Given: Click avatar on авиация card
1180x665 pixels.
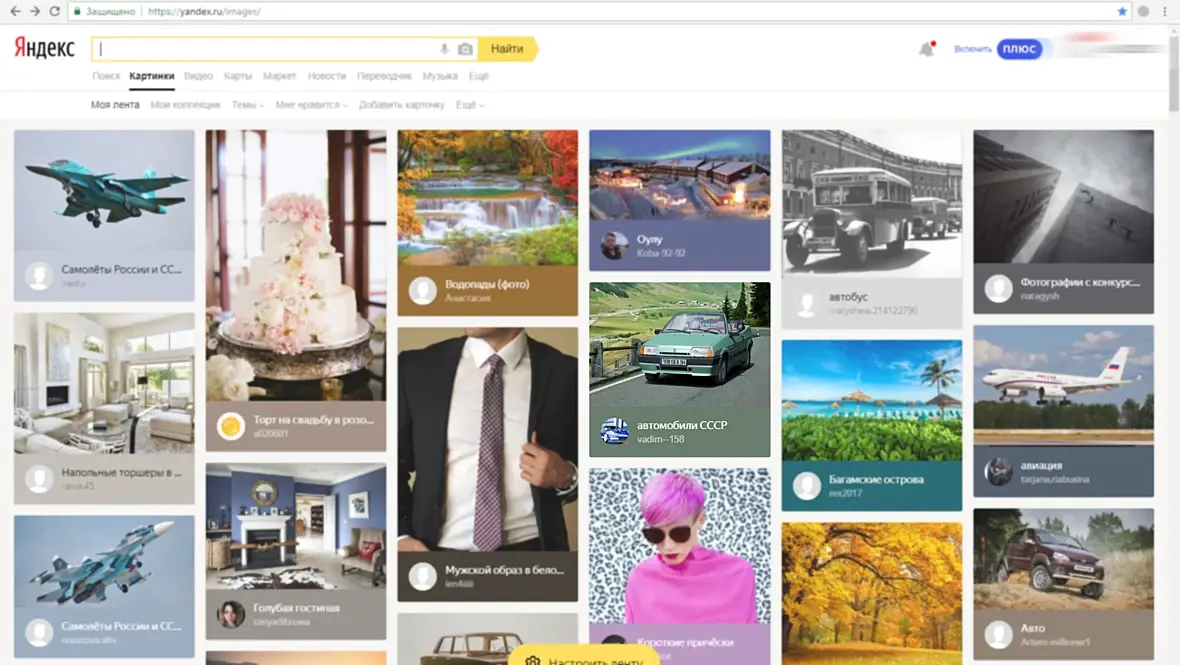Looking at the screenshot, I should [999, 472].
